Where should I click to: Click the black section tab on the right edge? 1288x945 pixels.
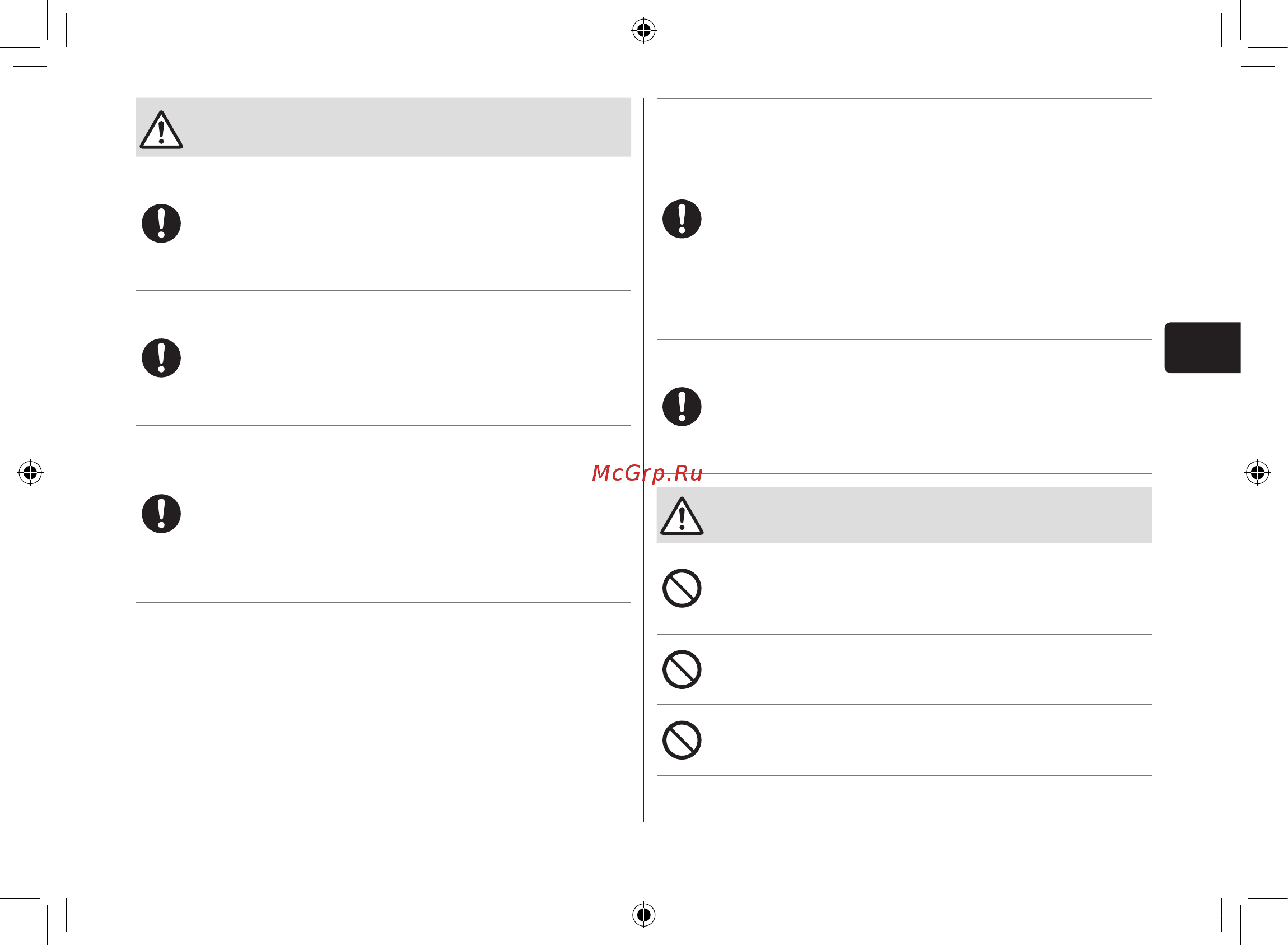point(1202,347)
